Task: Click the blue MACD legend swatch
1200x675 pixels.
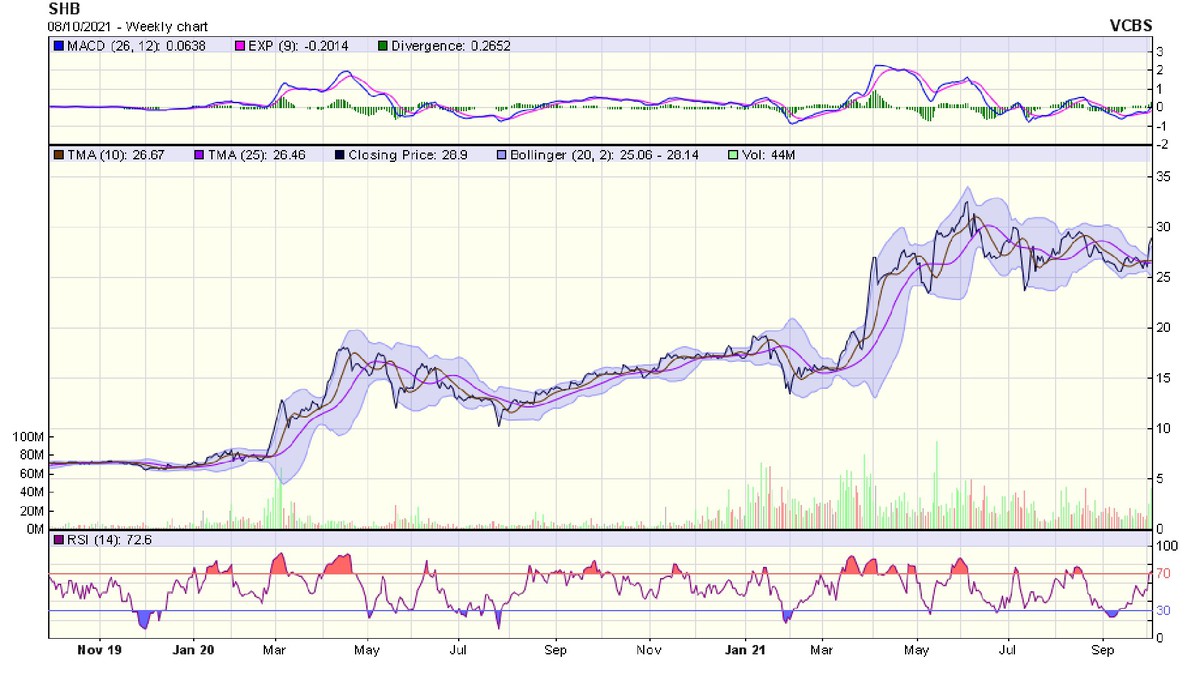Action: click(58, 46)
